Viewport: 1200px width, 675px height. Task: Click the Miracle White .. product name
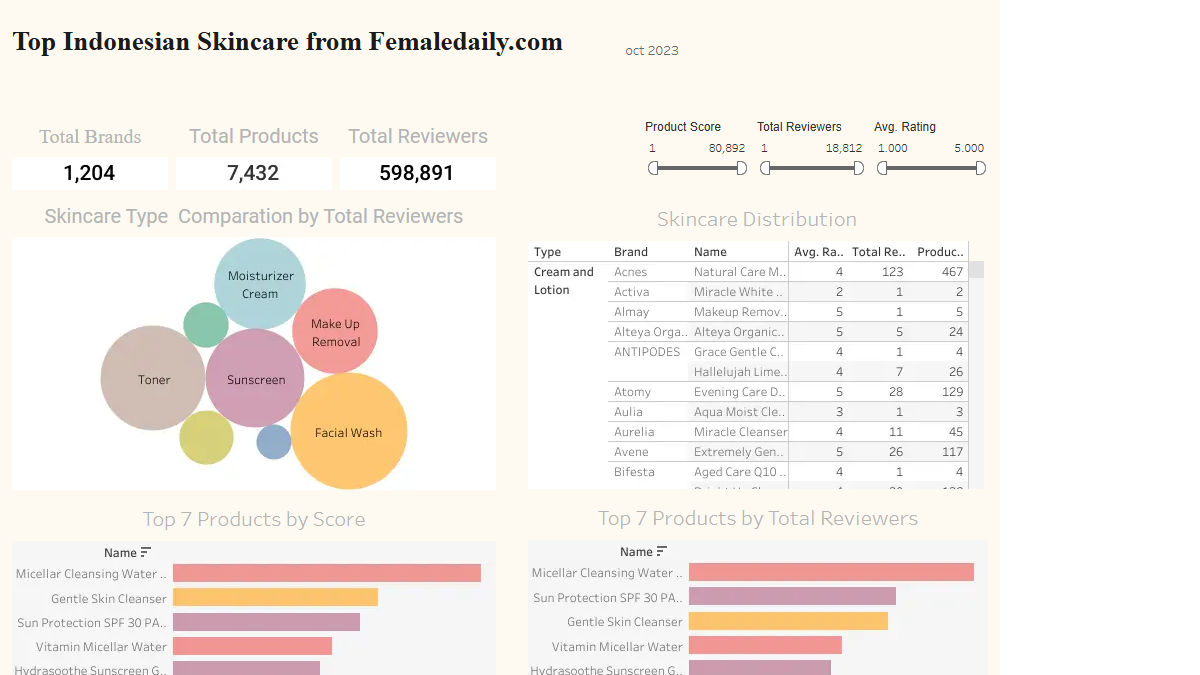(740, 292)
